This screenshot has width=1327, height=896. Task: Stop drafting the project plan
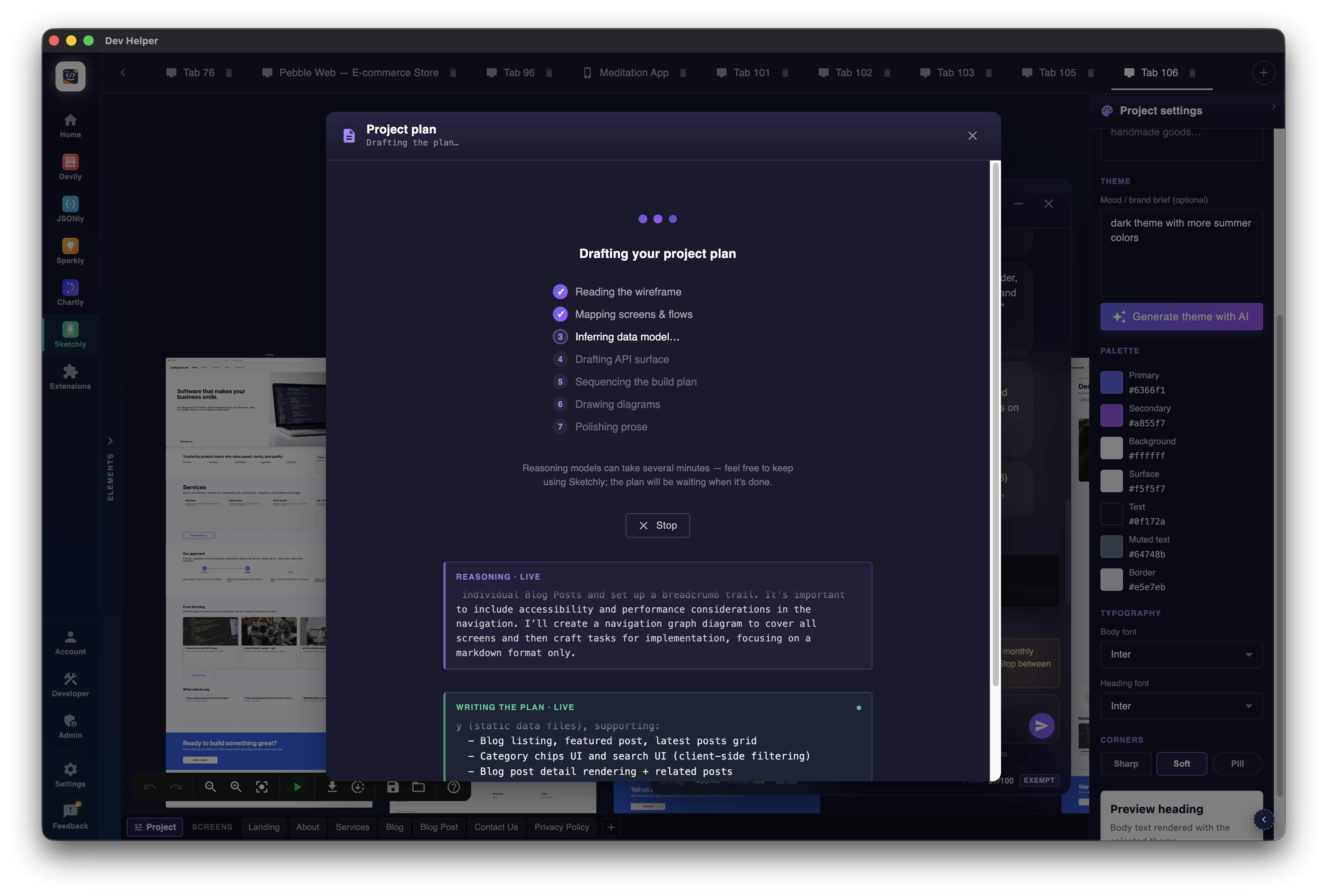click(x=657, y=525)
